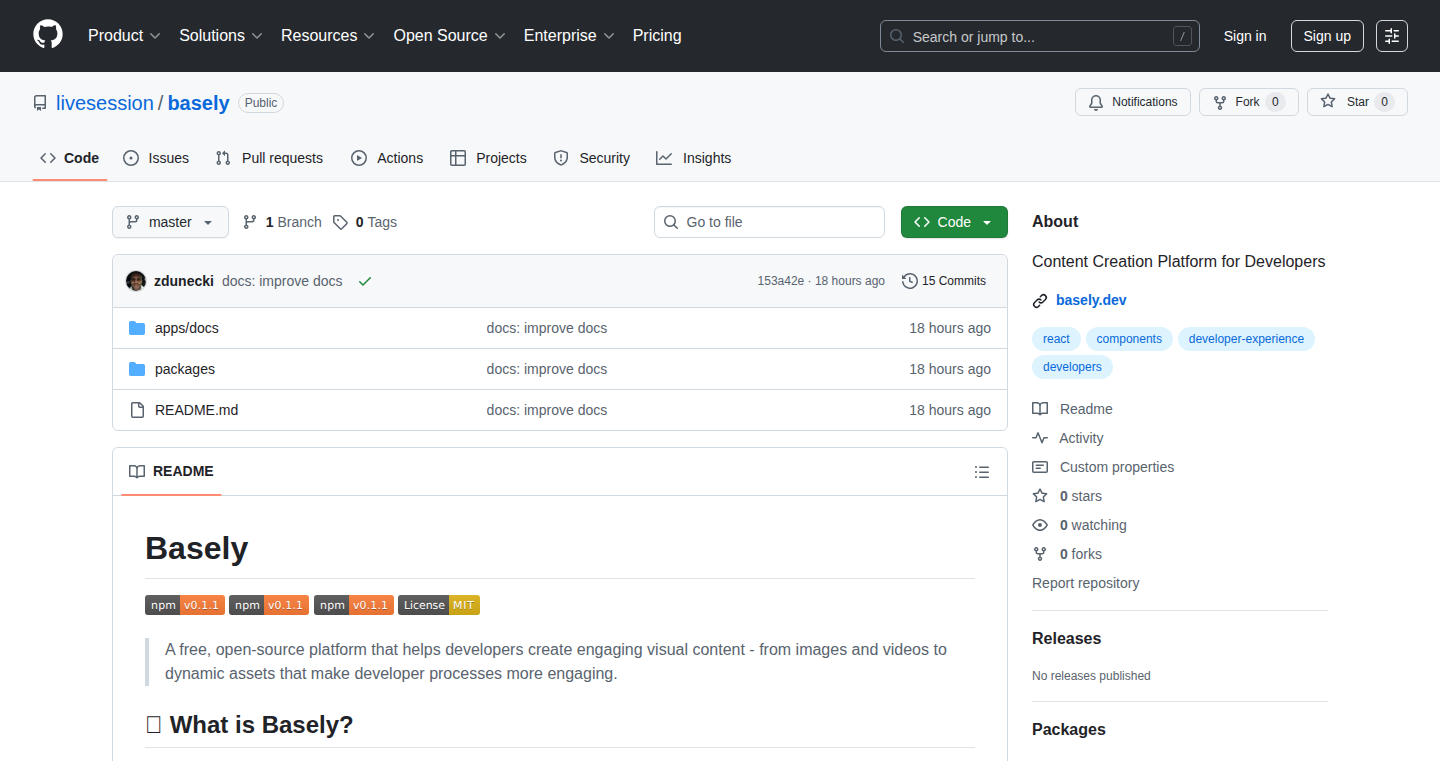This screenshot has height=761, width=1440.
Task: Click the repository icon before livesession
Action: pos(40,103)
